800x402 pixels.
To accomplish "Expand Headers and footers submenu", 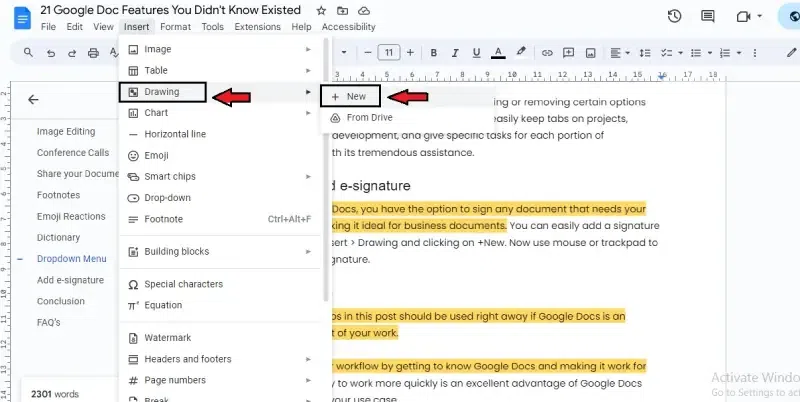I will [220, 359].
